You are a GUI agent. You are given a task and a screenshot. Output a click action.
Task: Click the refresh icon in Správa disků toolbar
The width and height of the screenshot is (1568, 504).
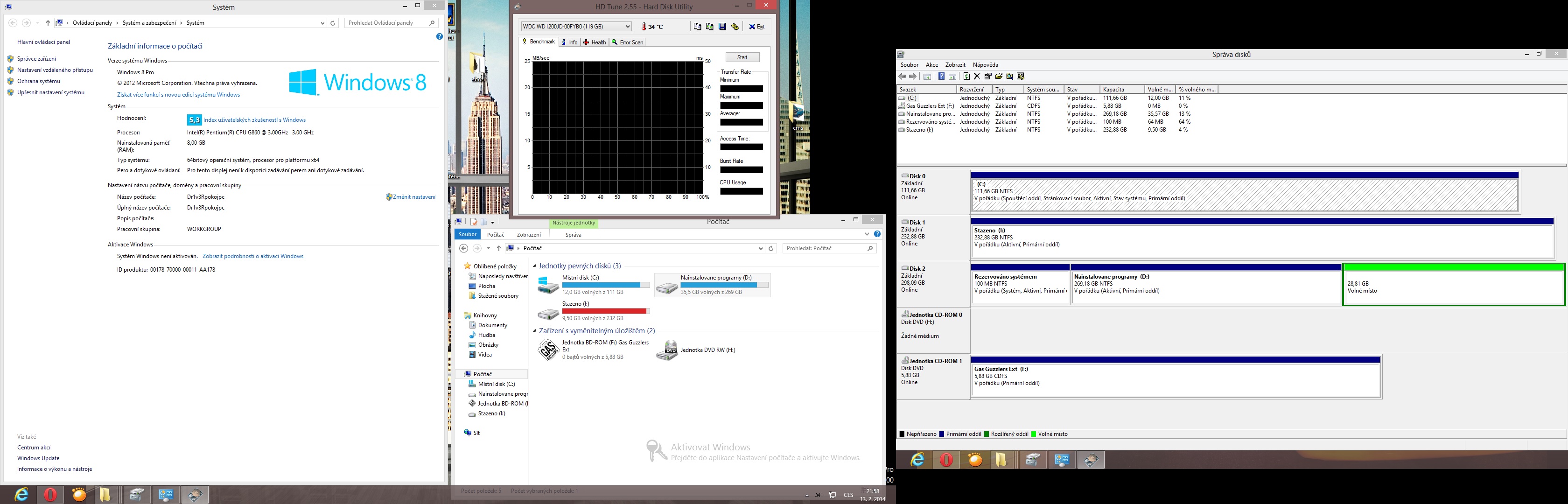tap(966, 76)
